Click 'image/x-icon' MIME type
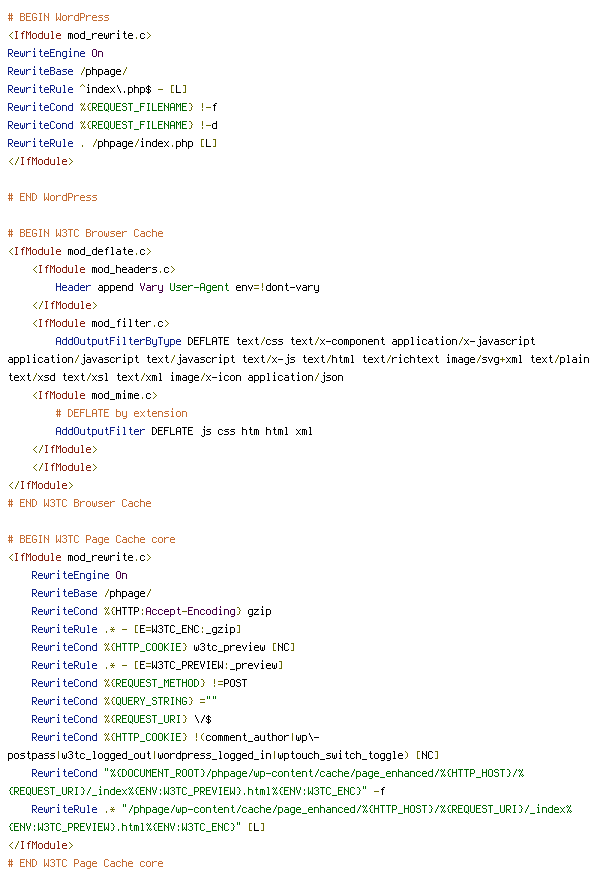The image size is (600, 880). [205, 377]
